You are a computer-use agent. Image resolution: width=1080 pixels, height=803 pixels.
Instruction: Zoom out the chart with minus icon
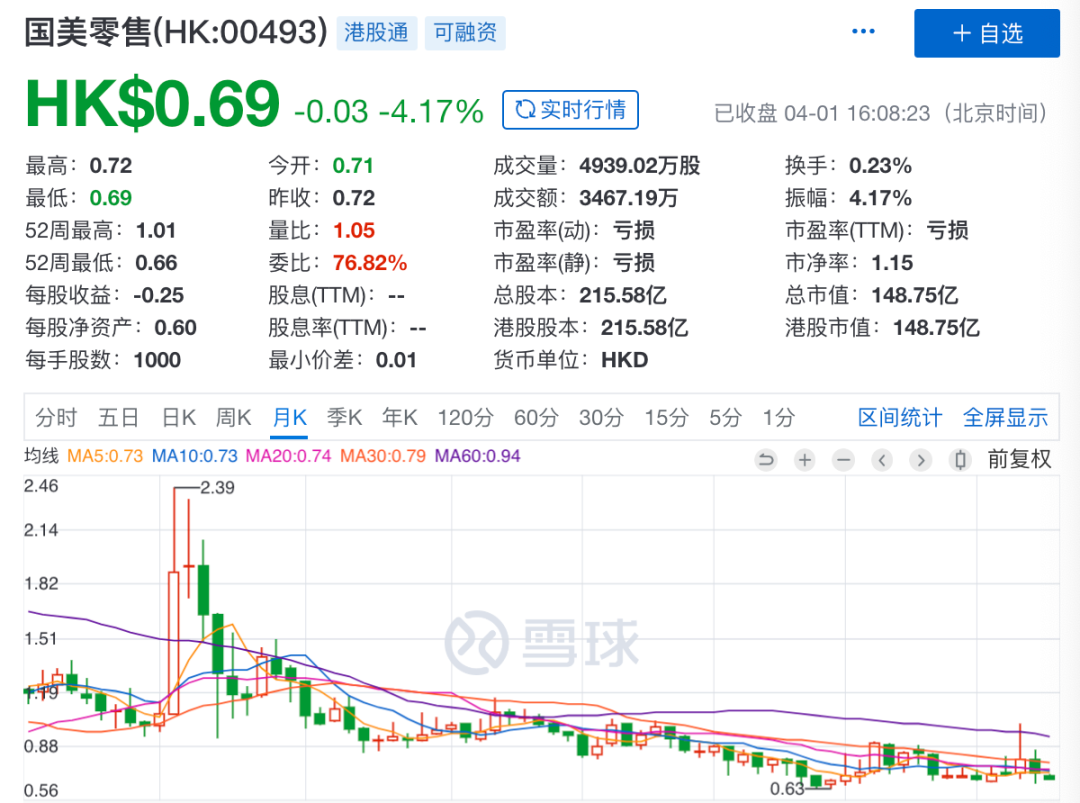click(843, 459)
